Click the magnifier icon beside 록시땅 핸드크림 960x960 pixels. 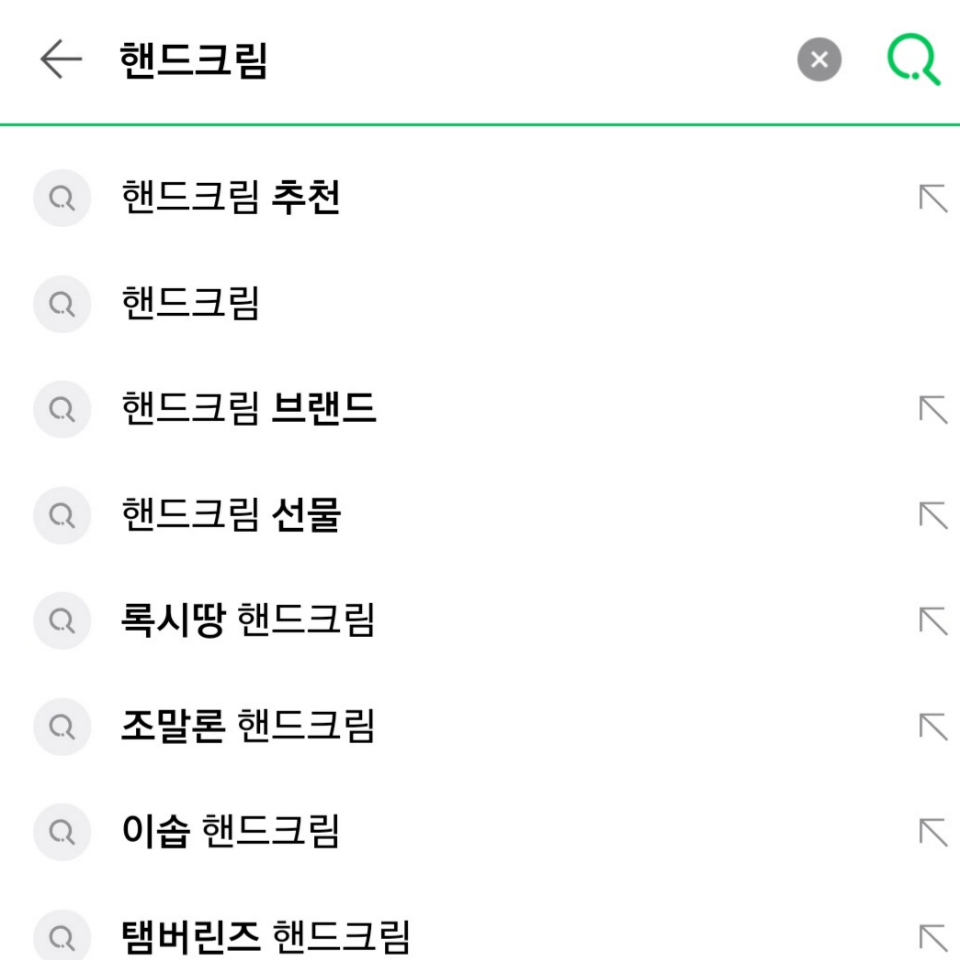[x=62, y=620]
